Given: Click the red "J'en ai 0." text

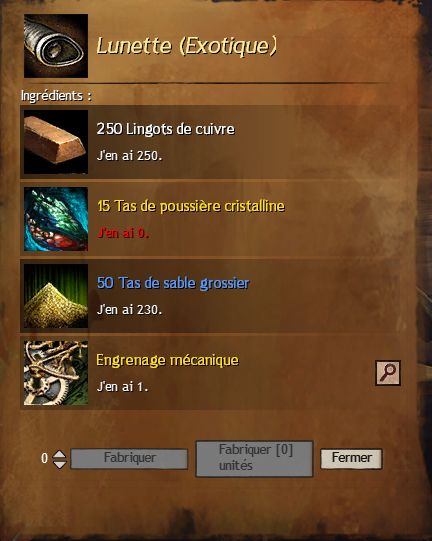Looking at the screenshot, I should pos(123,233).
